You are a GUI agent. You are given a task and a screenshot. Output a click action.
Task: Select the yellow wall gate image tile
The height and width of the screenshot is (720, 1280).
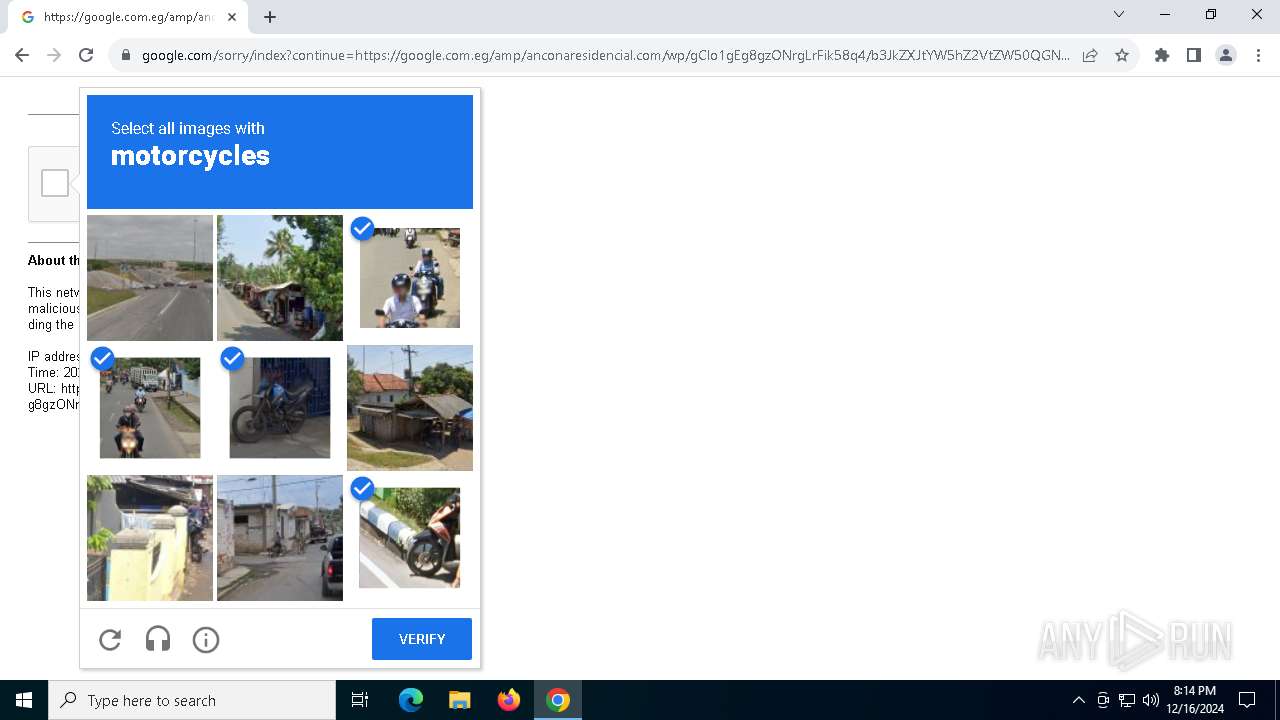point(150,538)
